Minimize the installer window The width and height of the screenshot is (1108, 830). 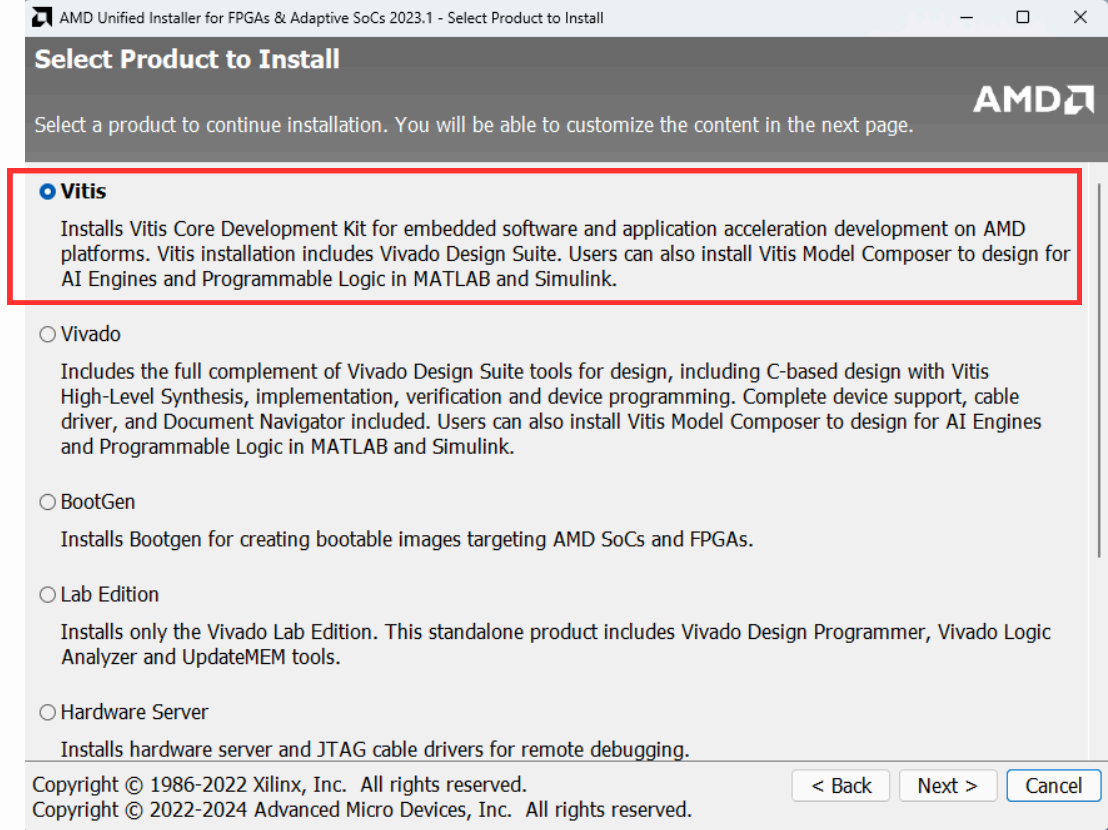click(967, 18)
